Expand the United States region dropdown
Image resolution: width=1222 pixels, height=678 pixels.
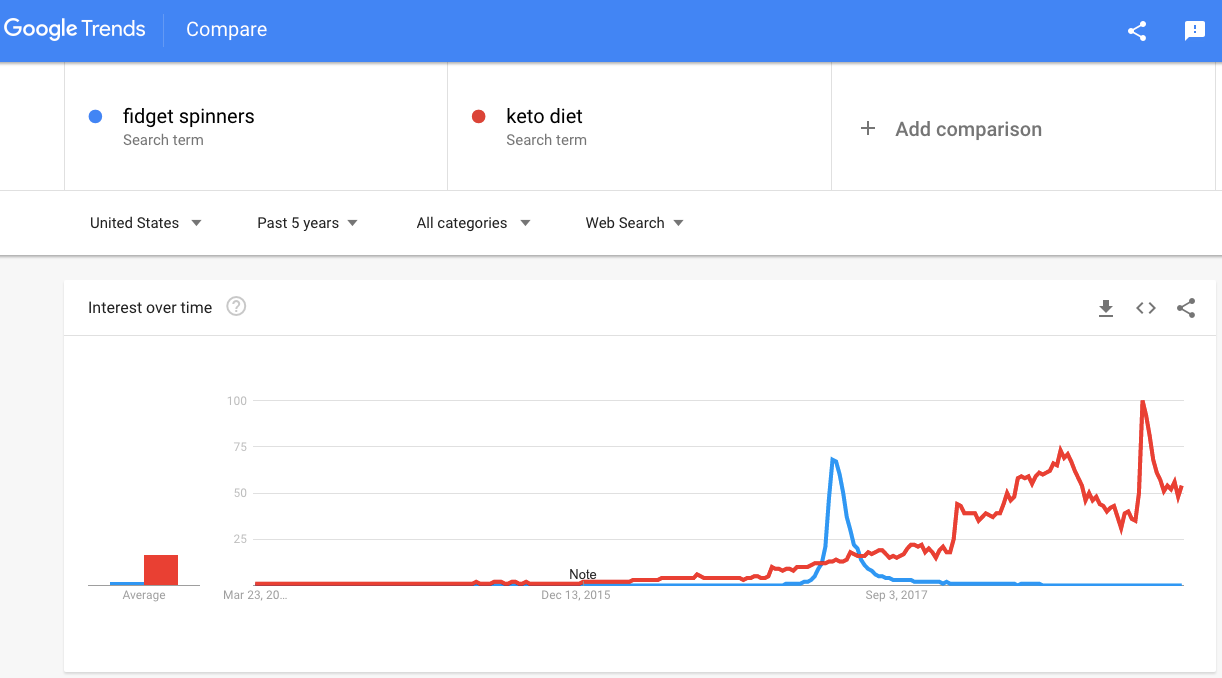pos(146,223)
